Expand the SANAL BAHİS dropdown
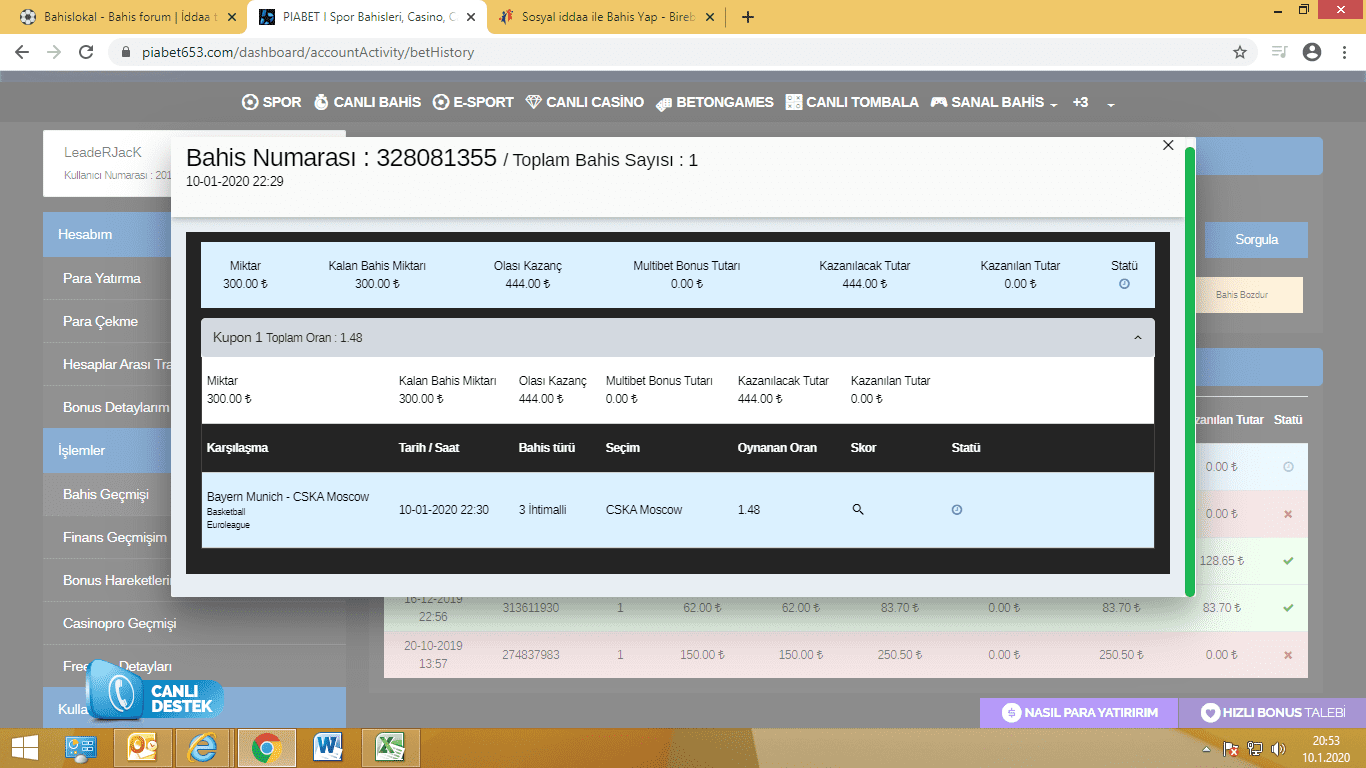 [994, 102]
